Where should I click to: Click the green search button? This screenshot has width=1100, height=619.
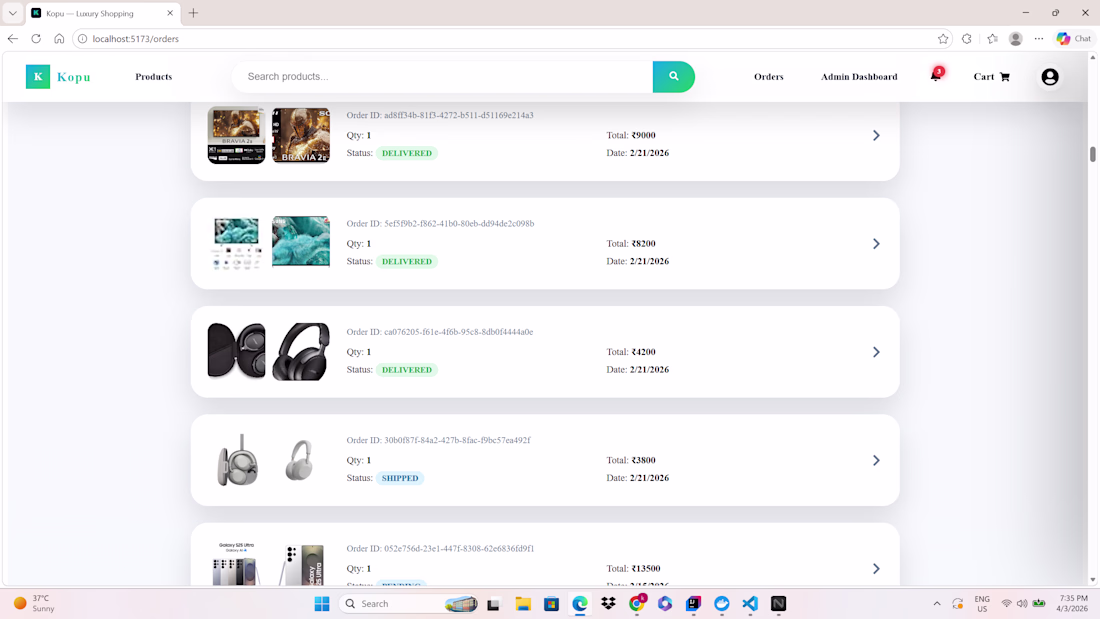tap(673, 76)
